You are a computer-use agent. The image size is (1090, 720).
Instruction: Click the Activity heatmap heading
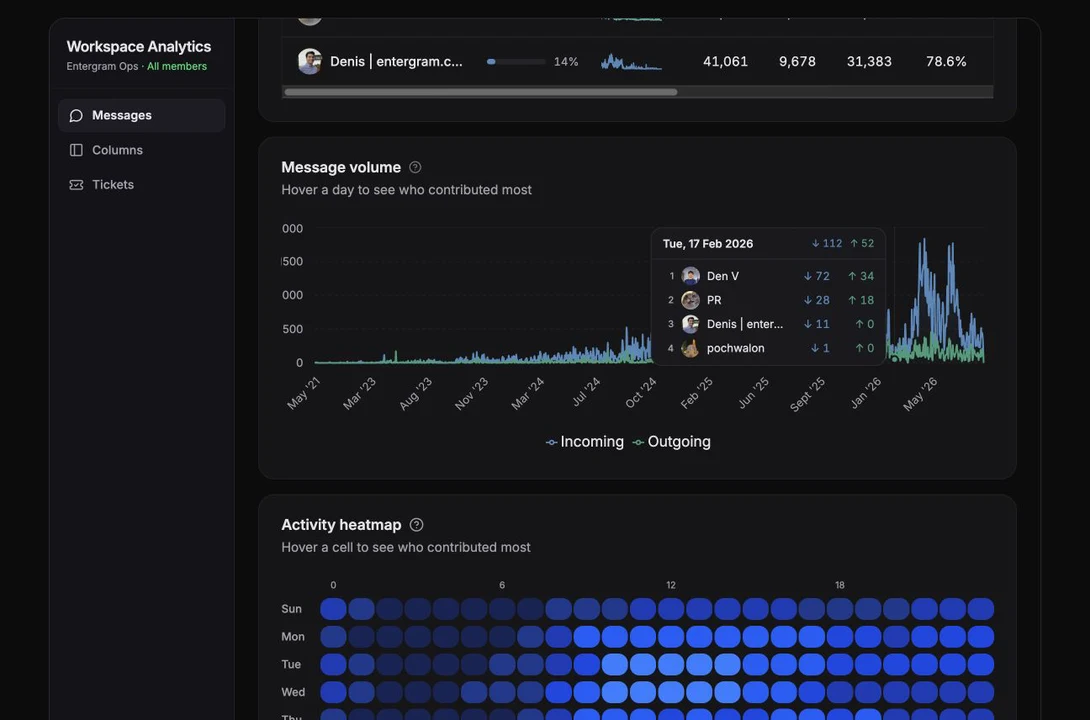341,525
